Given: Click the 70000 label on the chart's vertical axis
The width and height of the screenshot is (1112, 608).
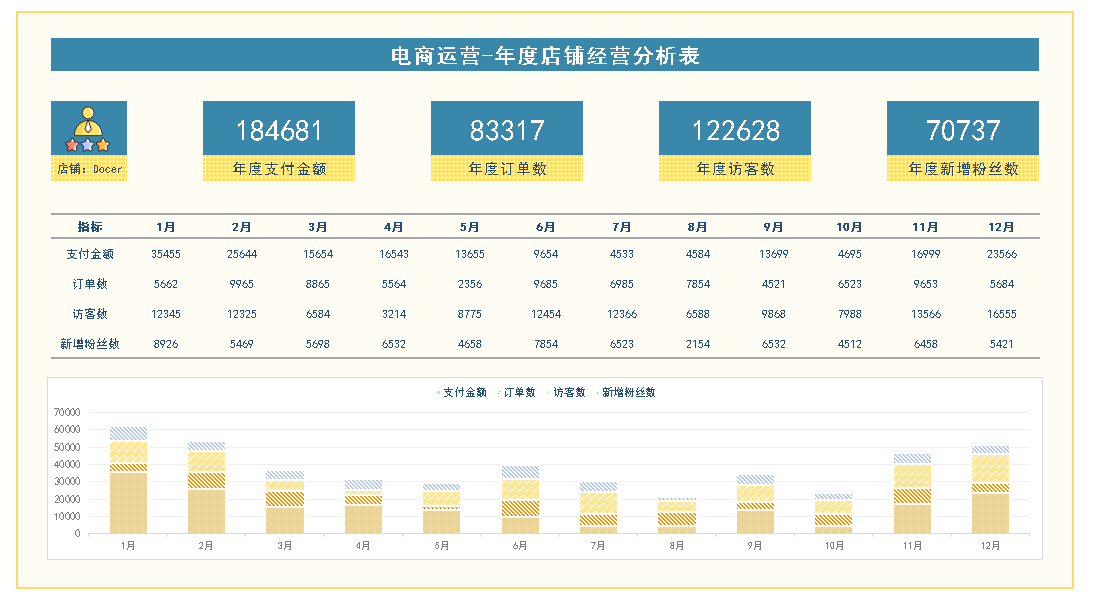Looking at the screenshot, I should coord(67,412).
